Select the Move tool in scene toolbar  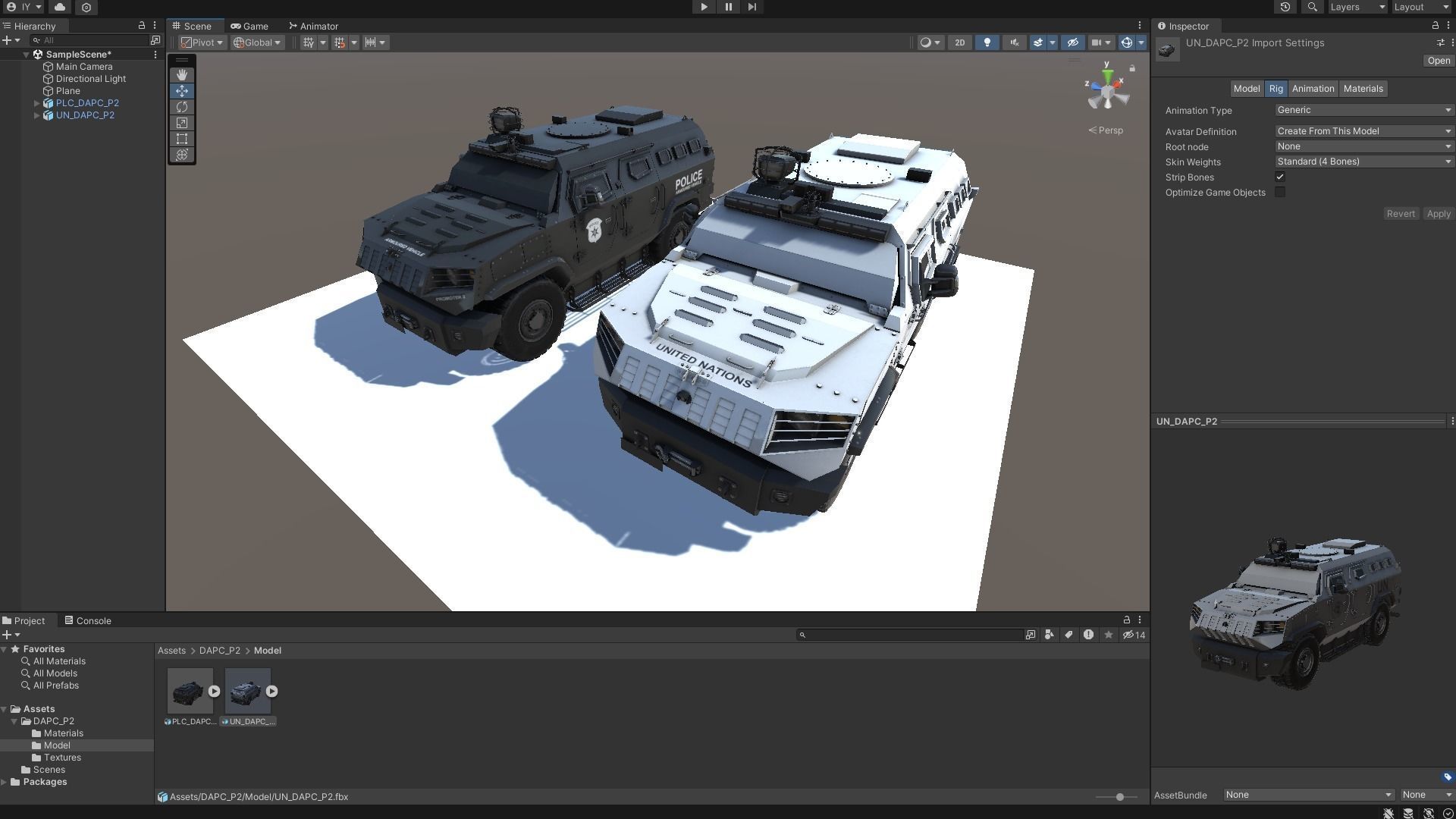[x=182, y=91]
